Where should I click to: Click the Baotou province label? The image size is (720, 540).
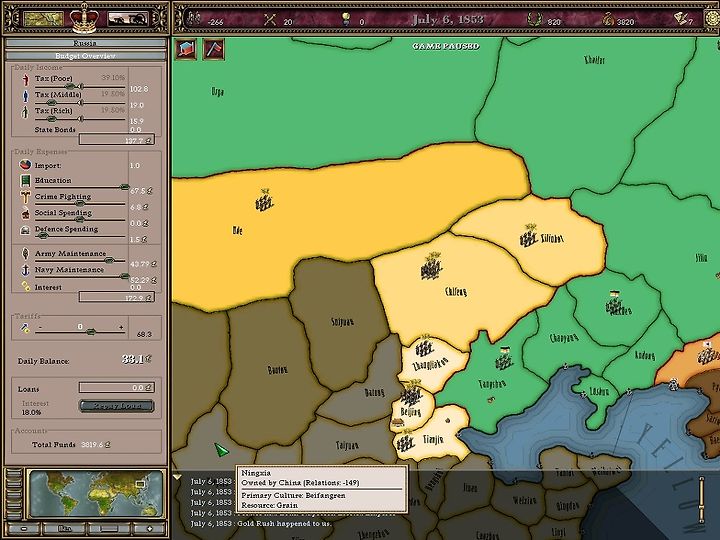277,370
